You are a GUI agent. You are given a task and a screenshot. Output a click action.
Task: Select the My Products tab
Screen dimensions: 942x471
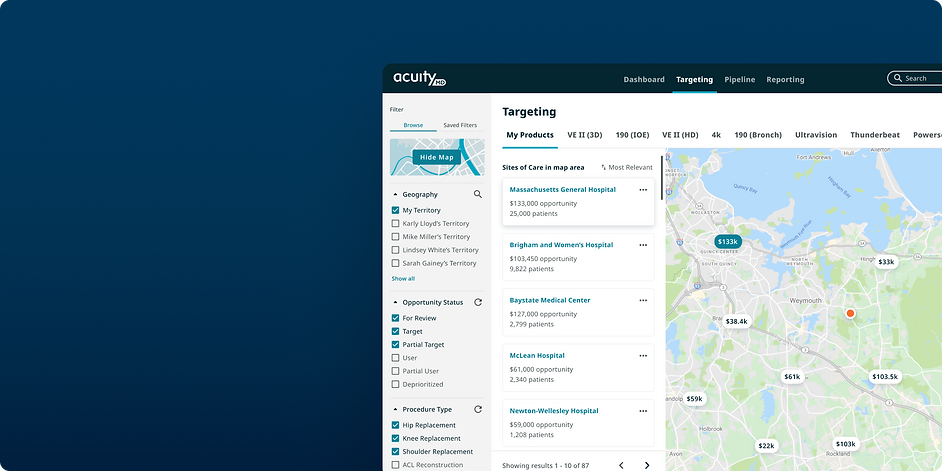click(x=530, y=135)
